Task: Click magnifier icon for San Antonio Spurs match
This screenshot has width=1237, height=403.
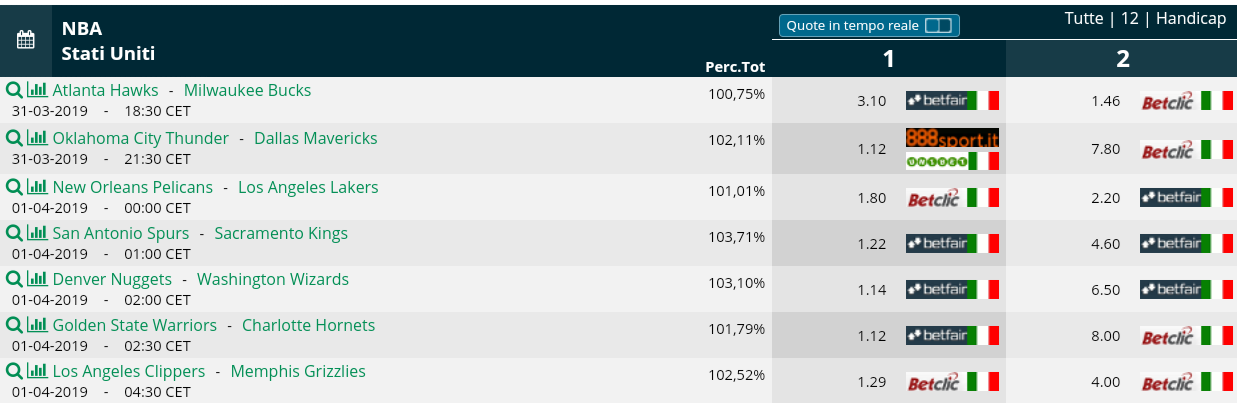Action: click(14, 233)
